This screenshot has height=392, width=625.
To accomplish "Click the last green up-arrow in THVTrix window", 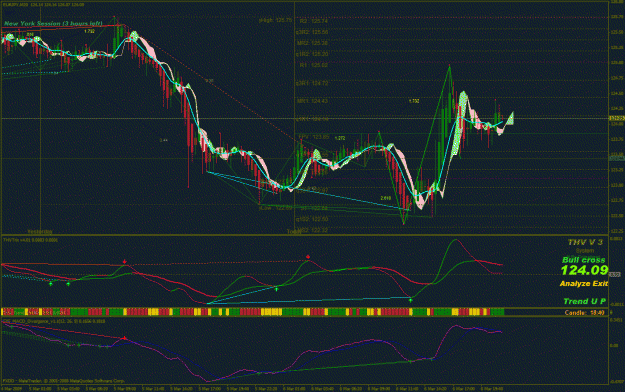I will pyautogui.click(x=411, y=300).
